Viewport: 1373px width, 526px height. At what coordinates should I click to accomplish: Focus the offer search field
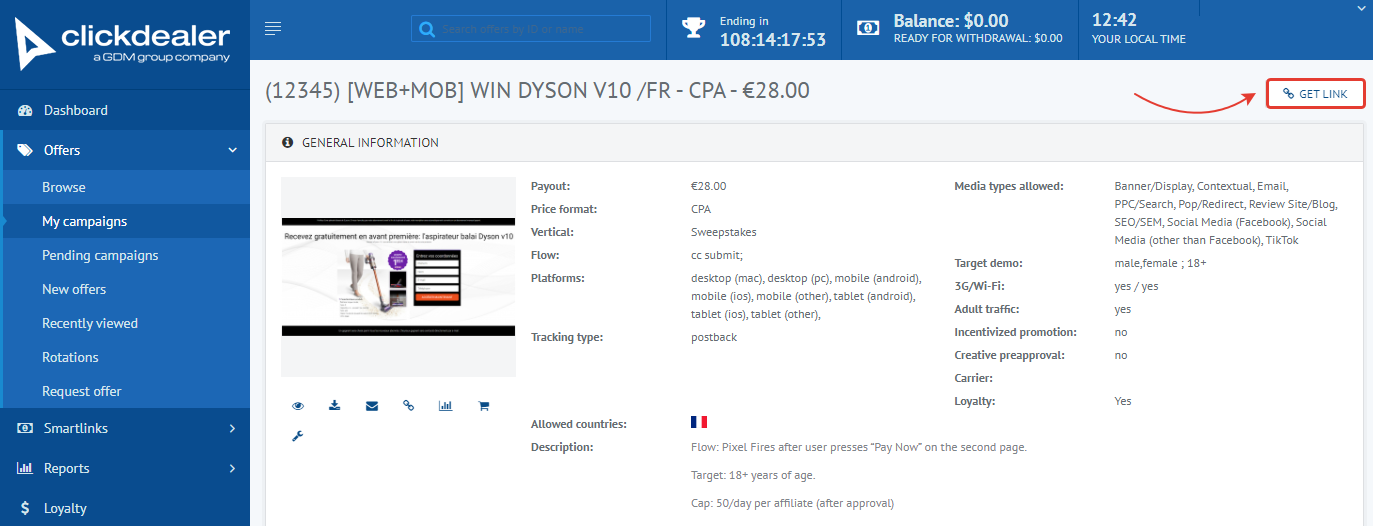pos(531,29)
